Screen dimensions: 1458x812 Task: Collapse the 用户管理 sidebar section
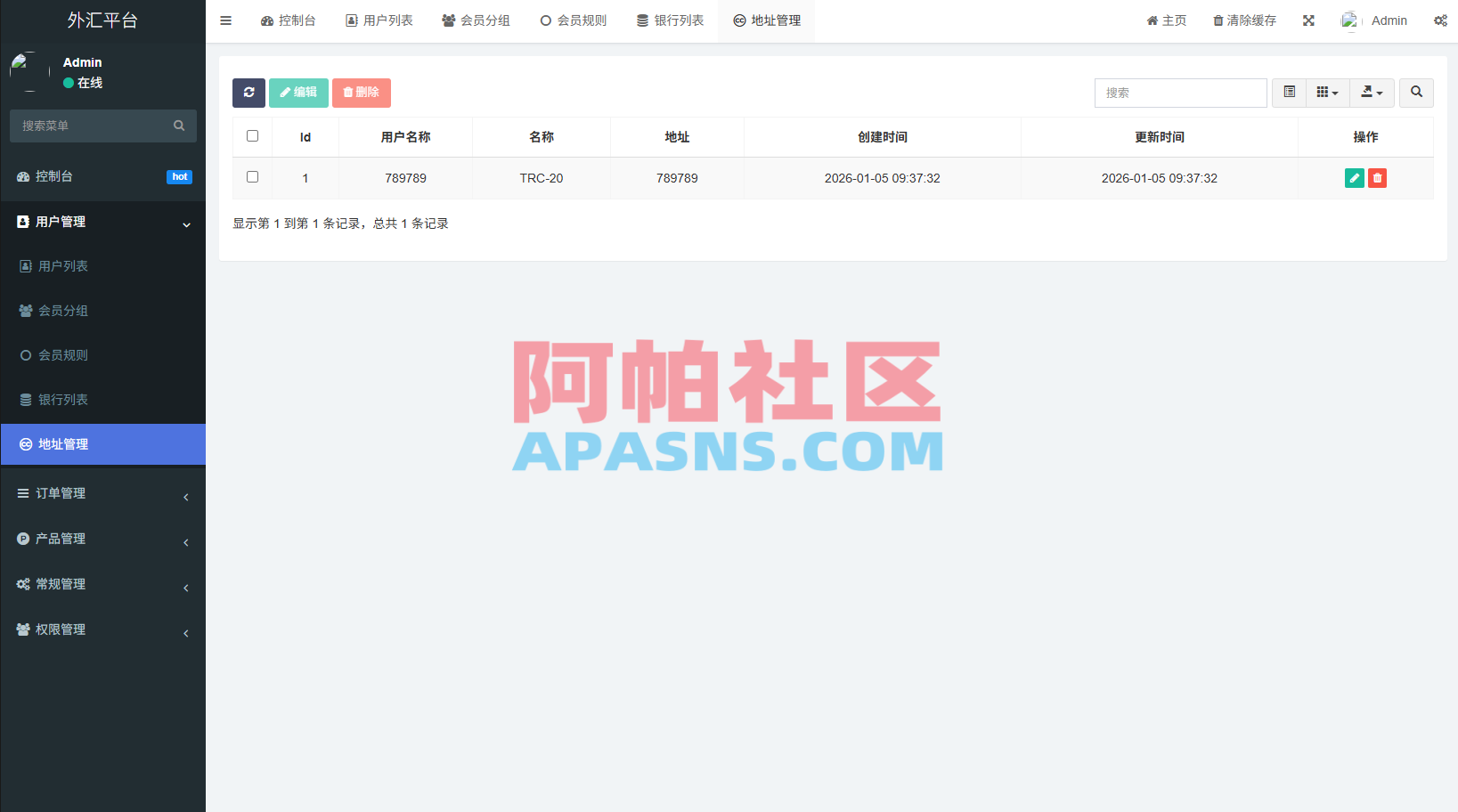(x=103, y=222)
